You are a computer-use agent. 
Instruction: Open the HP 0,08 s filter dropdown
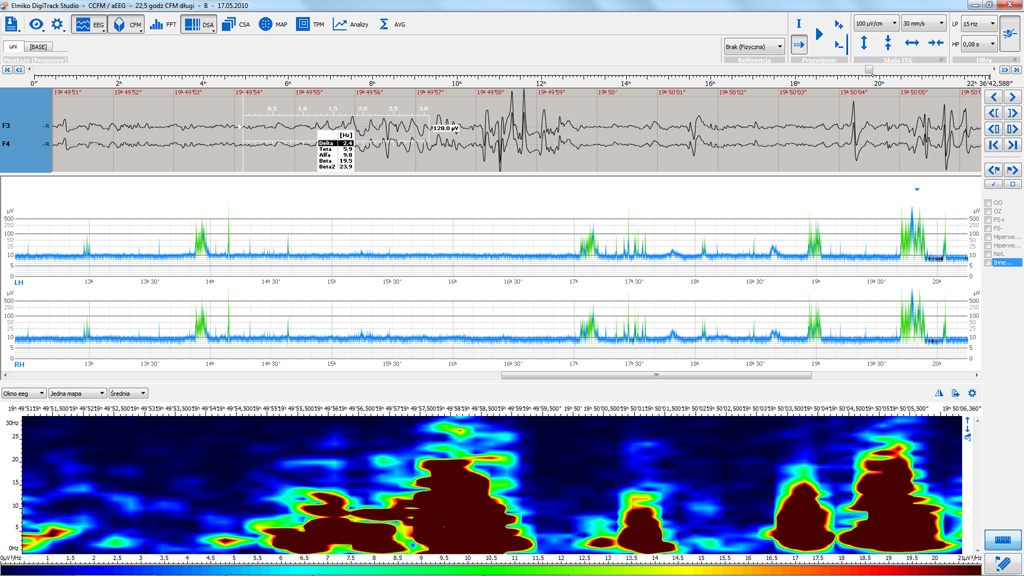979,44
